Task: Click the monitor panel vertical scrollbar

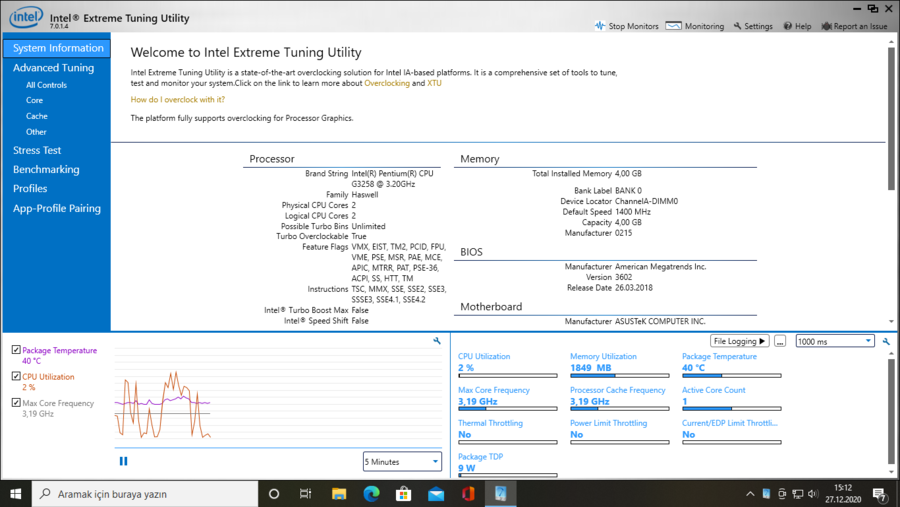Action: 891,413
